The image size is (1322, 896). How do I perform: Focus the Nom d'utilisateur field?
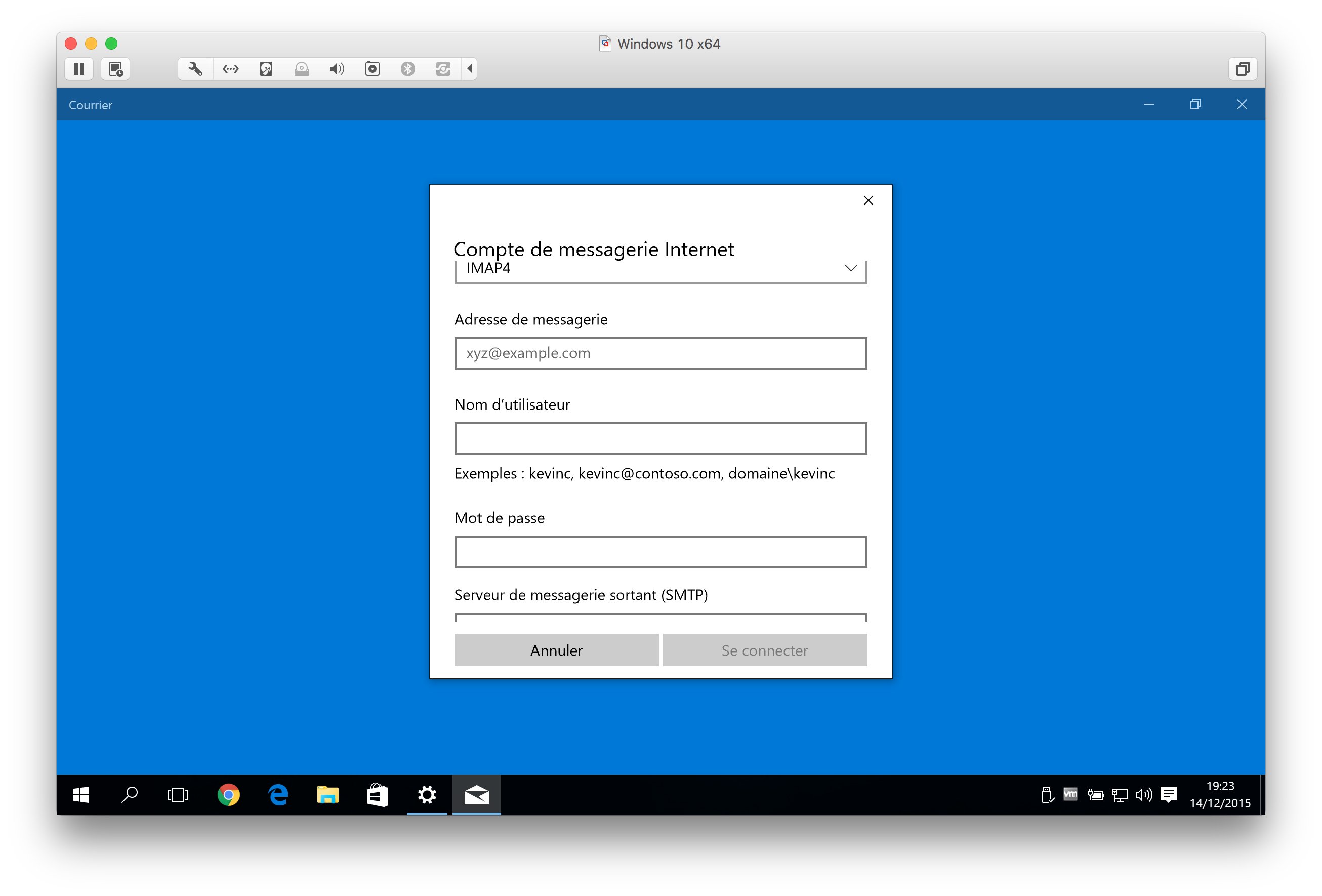click(660, 438)
